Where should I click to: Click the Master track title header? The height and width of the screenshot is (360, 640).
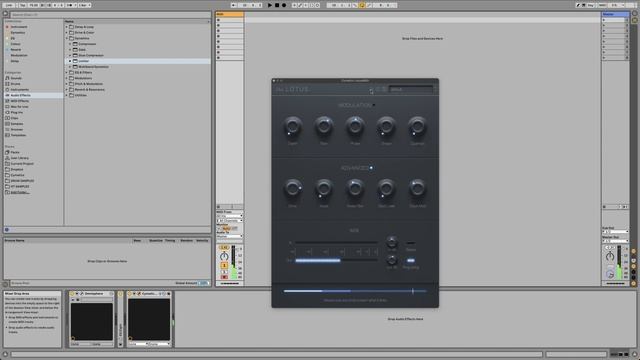click(616, 14)
